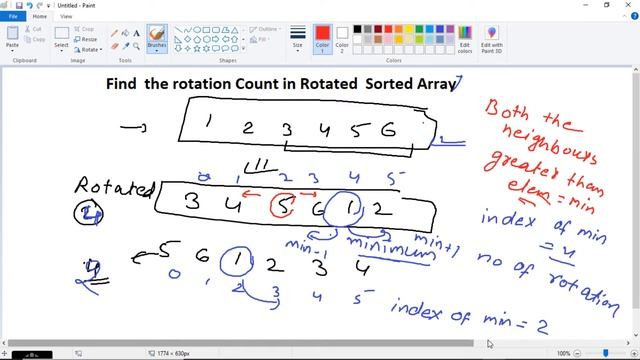Click the Resize command
Image resolution: width=640 pixels, height=360 pixels.
(x=86, y=39)
